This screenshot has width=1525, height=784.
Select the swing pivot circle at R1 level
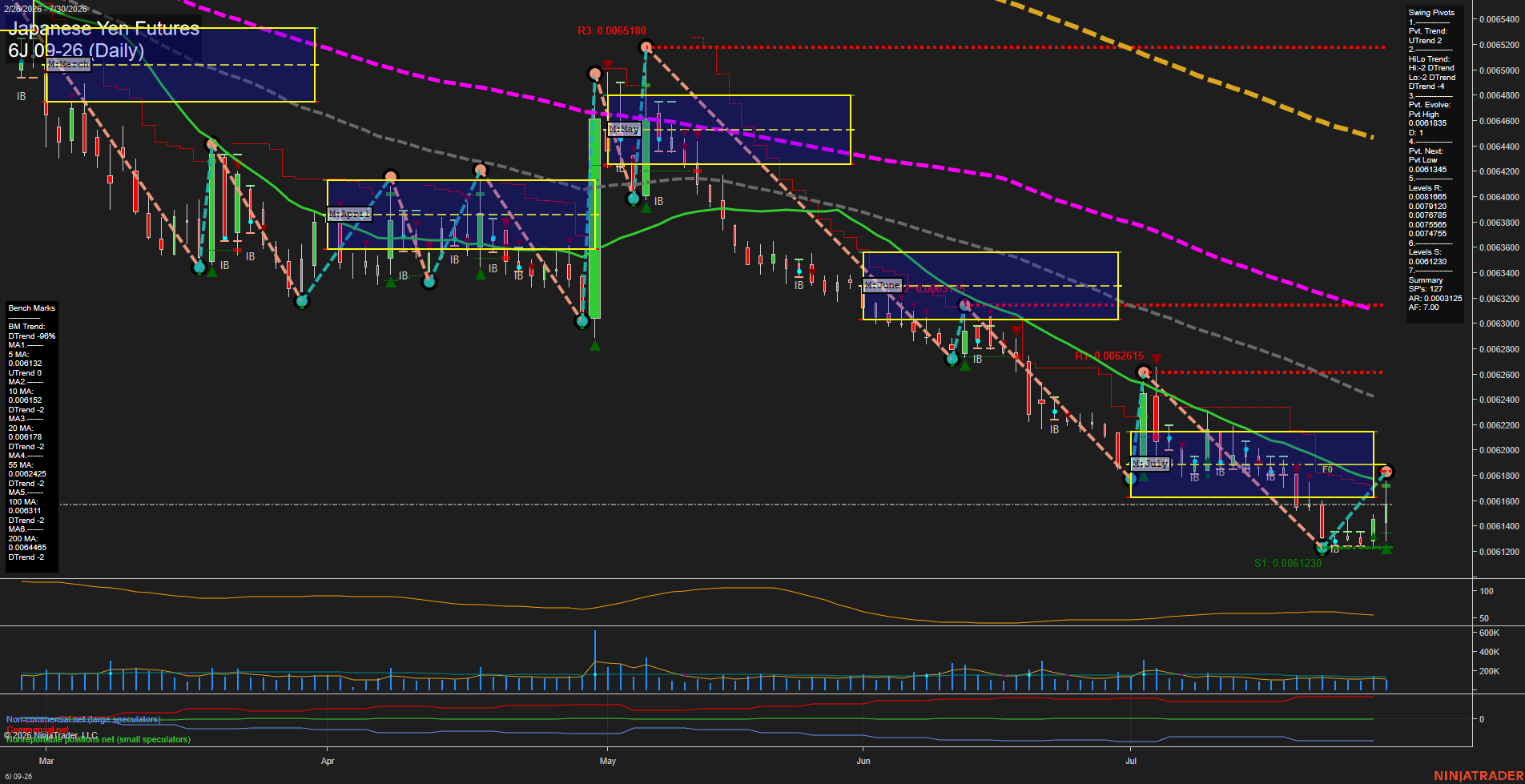[1145, 372]
